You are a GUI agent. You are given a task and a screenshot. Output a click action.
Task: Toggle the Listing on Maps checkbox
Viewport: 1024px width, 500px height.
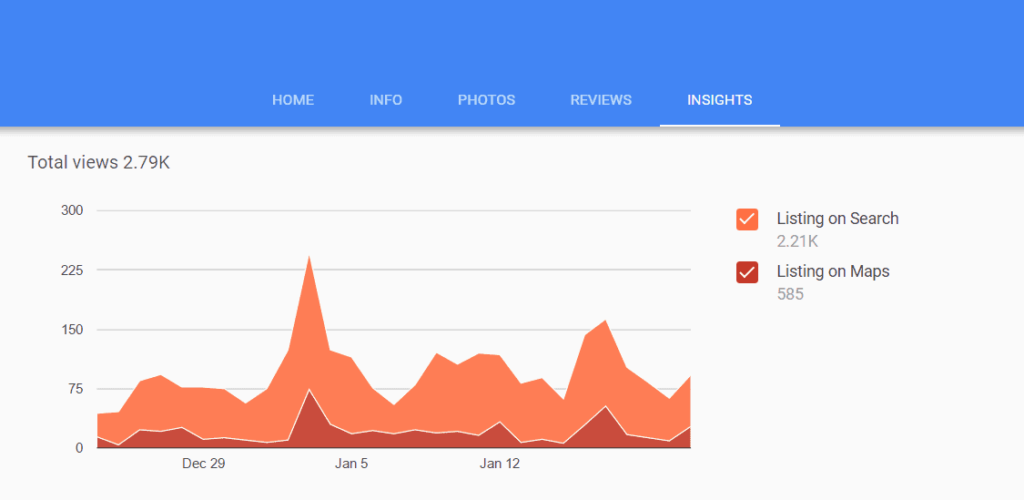747,272
